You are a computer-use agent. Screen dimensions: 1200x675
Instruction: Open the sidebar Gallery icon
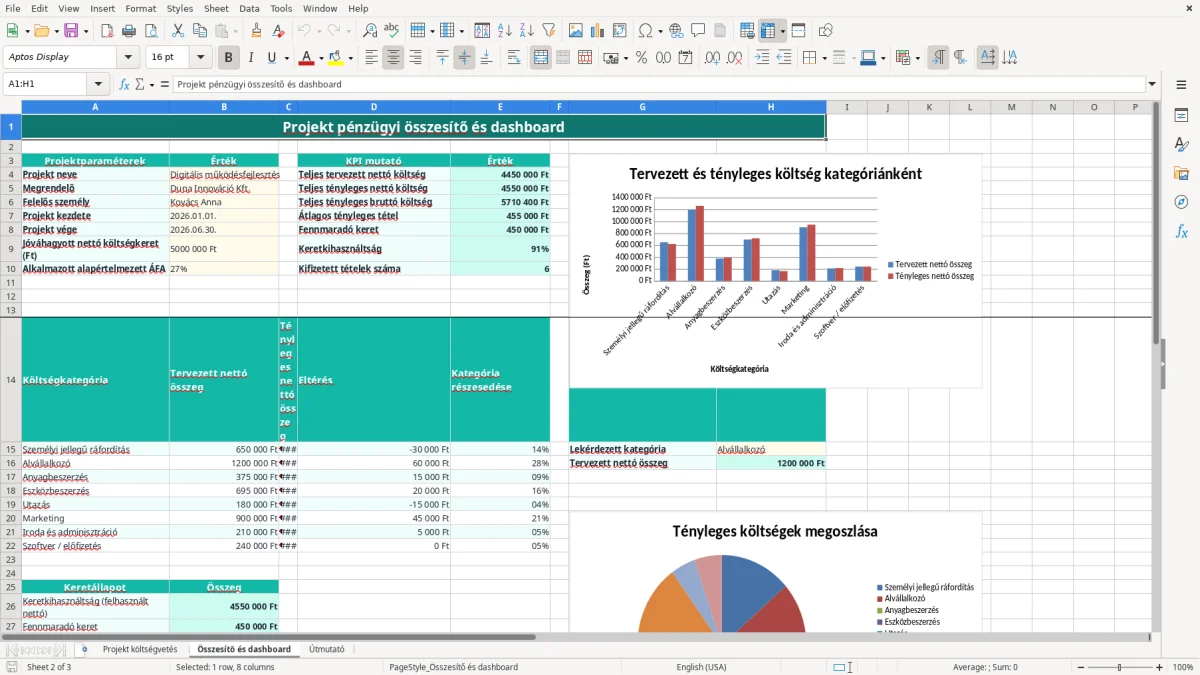(x=1181, y=173)
